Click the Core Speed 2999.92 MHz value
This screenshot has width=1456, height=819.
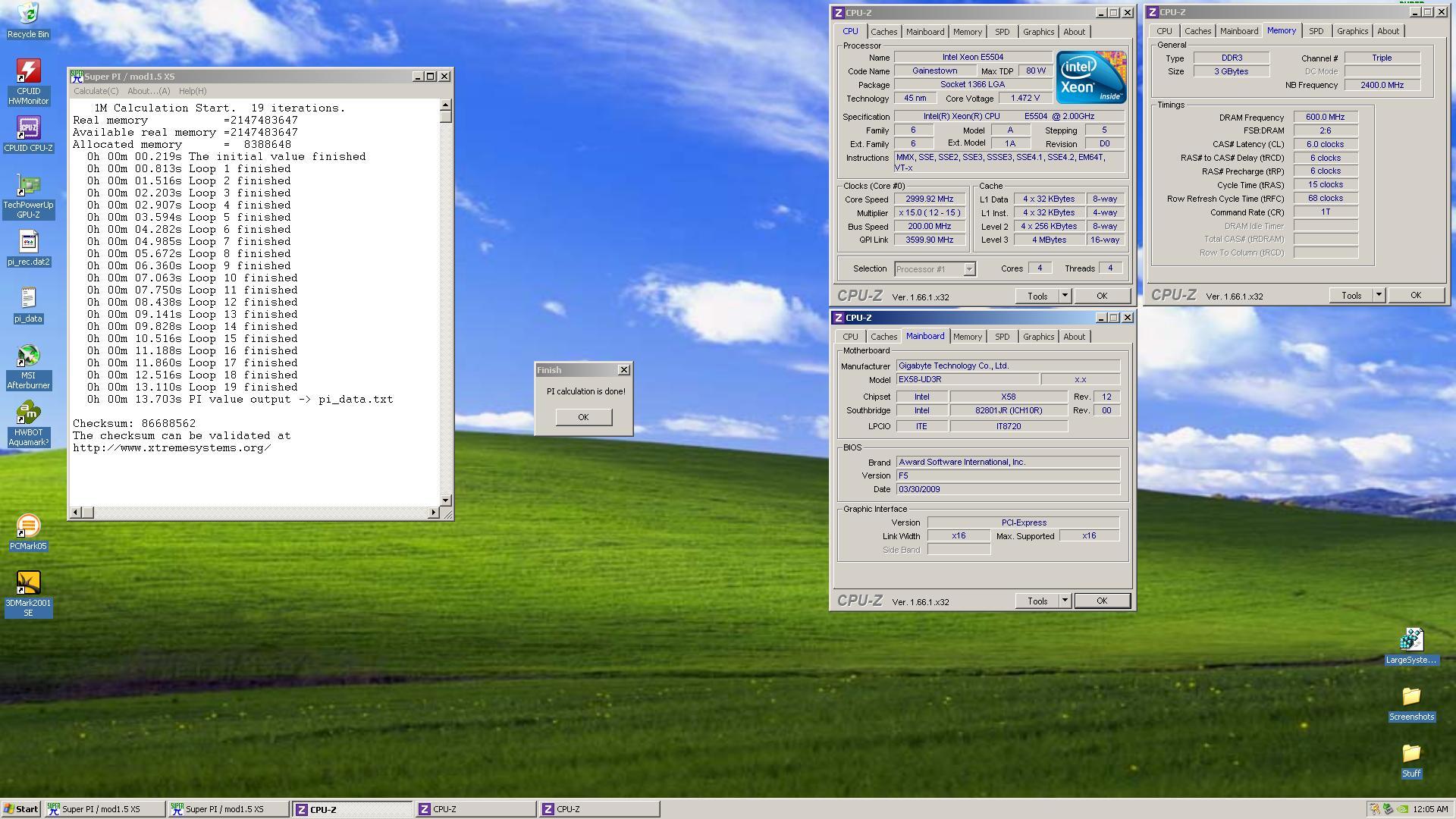[x=929, y=199]
